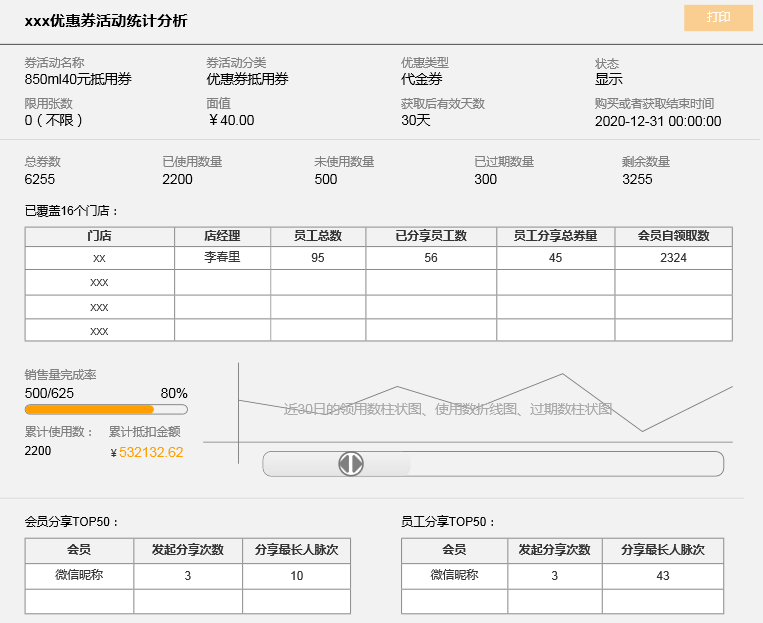The width and height of the screenshot is (763, 623).
Task: Click 发起分享次数 header in 会员分享 table
Action: click(187, 550)
